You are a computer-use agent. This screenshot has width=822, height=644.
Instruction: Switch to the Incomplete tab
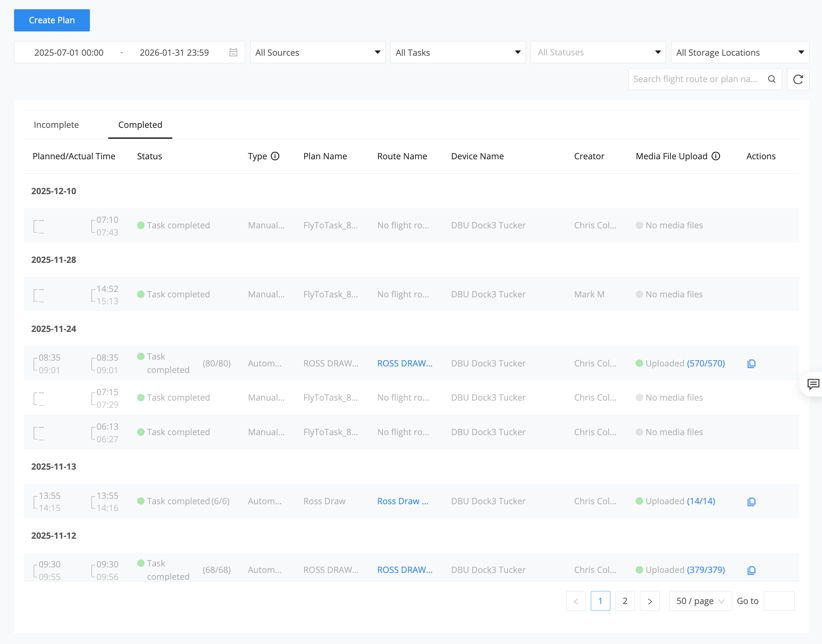56,125
